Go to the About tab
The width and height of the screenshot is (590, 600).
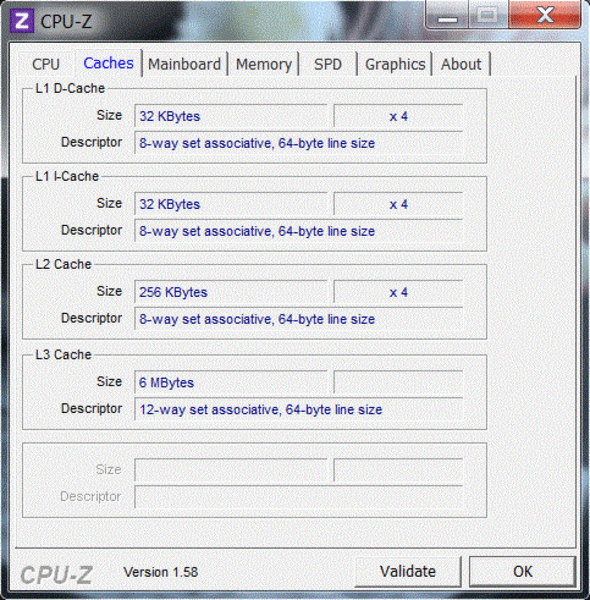pos(461,64)
